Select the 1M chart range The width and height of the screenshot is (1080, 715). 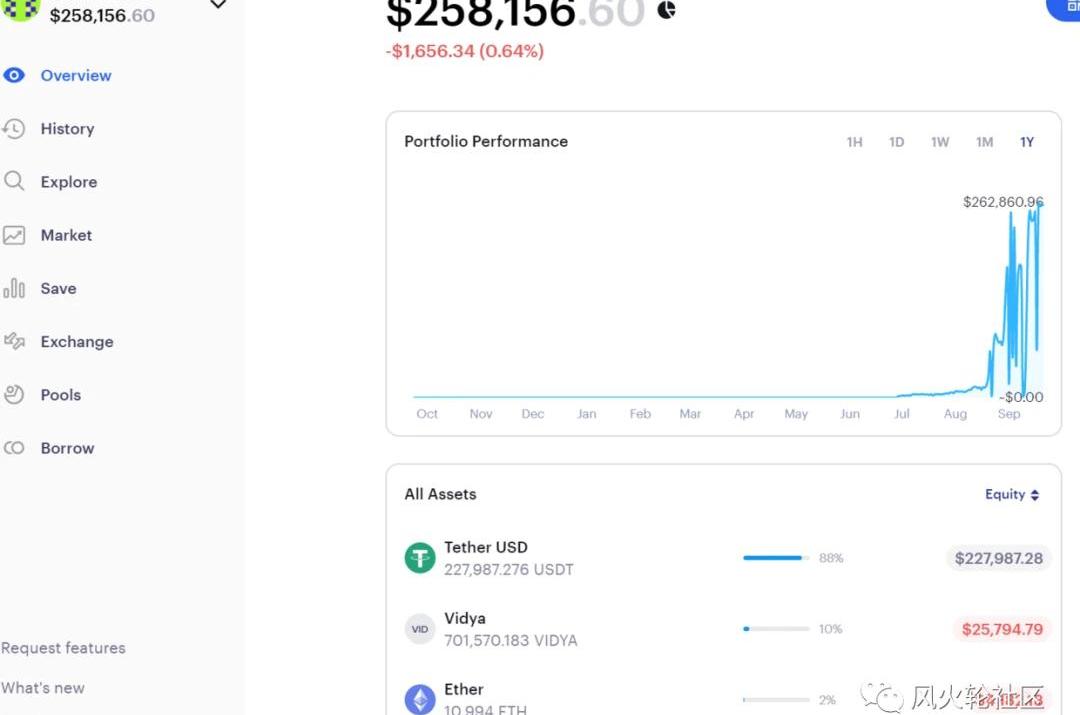click(984, 142)
